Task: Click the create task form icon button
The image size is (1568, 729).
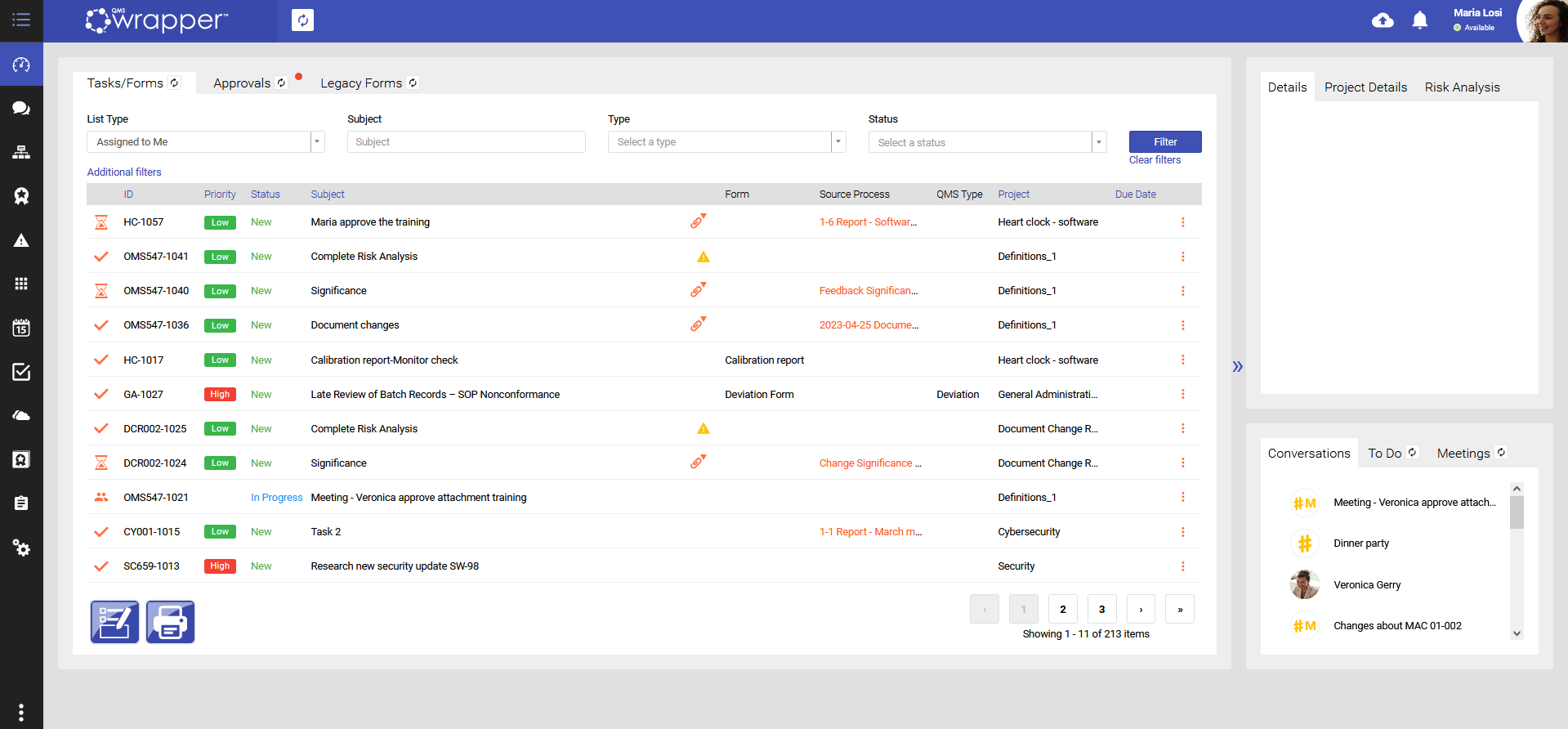Action: click(x=114, y=622)
